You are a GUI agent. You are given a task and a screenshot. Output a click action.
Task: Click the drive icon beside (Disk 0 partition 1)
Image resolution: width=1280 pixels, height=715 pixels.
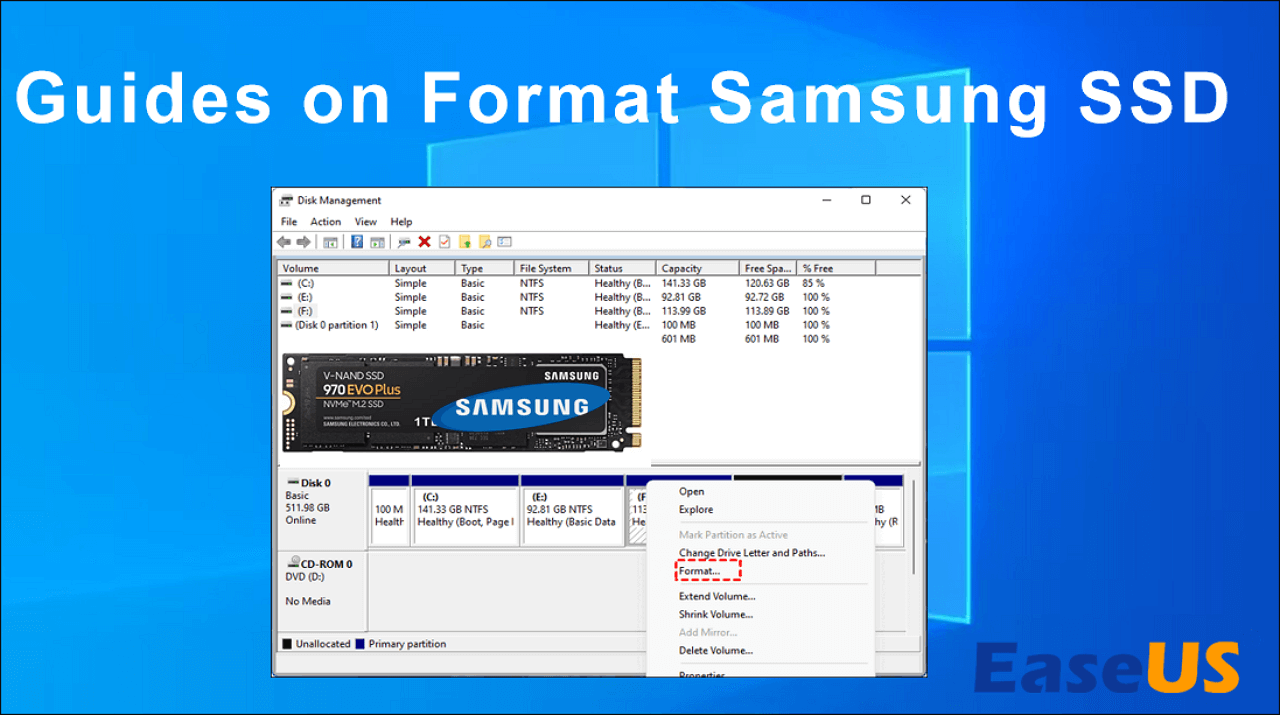pos(287,326)
